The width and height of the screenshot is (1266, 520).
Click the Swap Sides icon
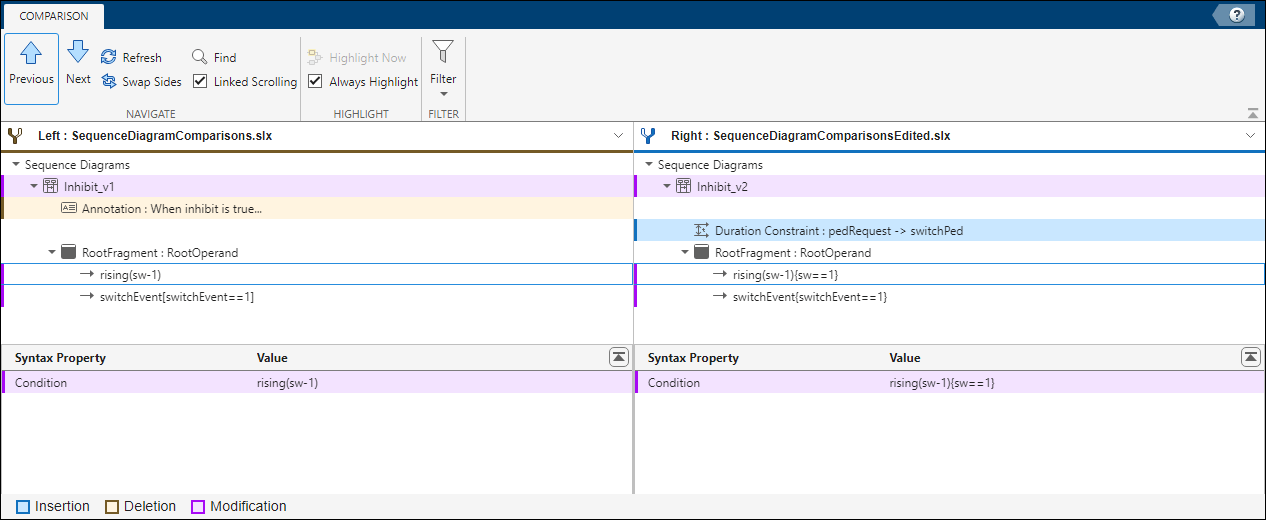[109, 82]
